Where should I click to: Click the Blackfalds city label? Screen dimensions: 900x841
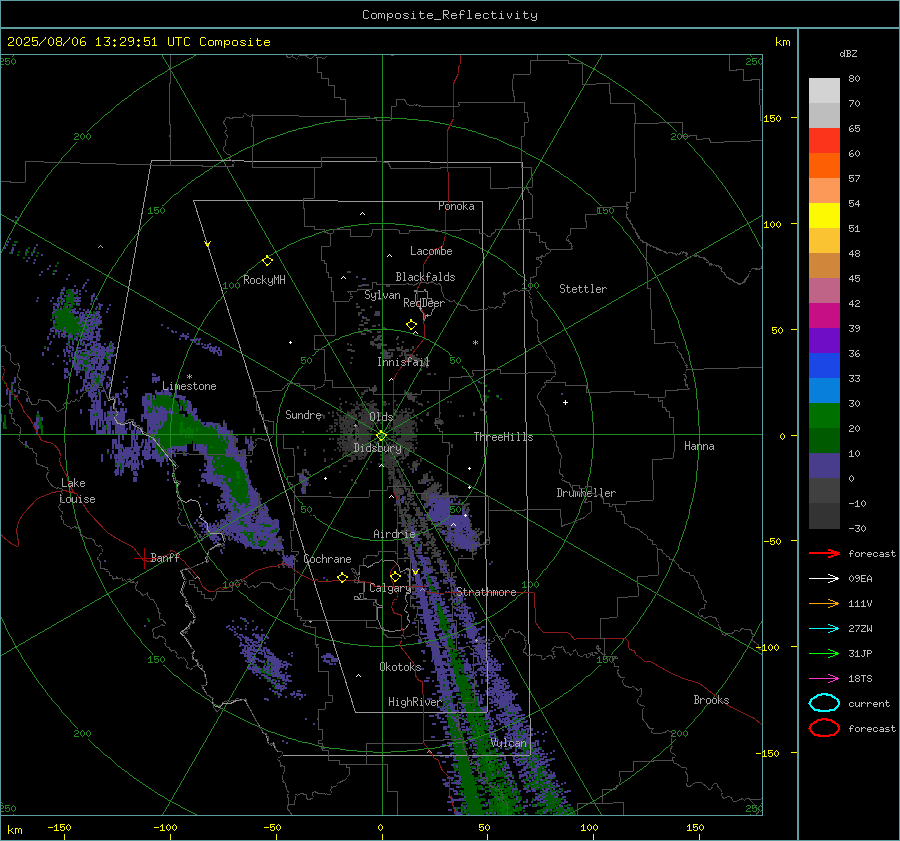[425, 277]
